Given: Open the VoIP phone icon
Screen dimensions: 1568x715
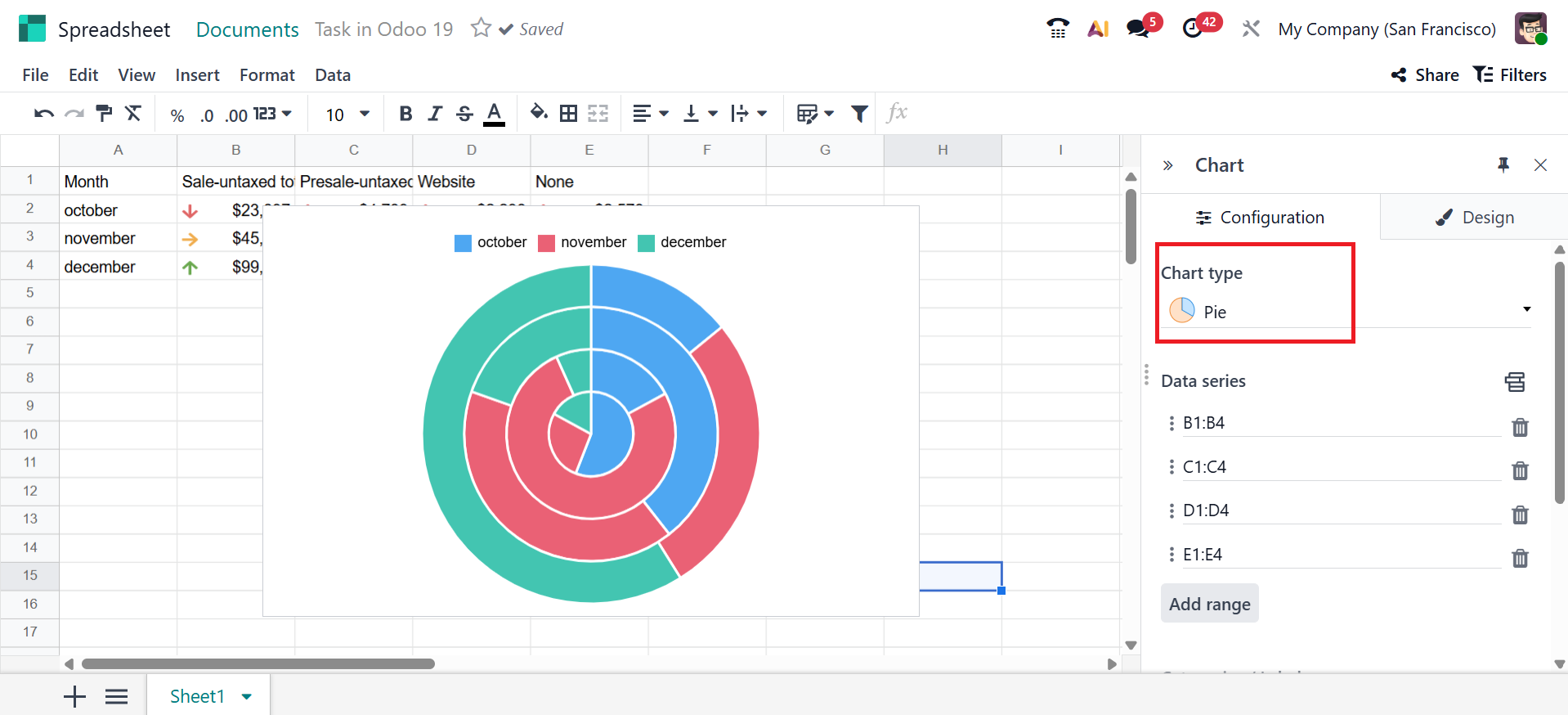Looking at the screenshot, I should click(1058, 29).
